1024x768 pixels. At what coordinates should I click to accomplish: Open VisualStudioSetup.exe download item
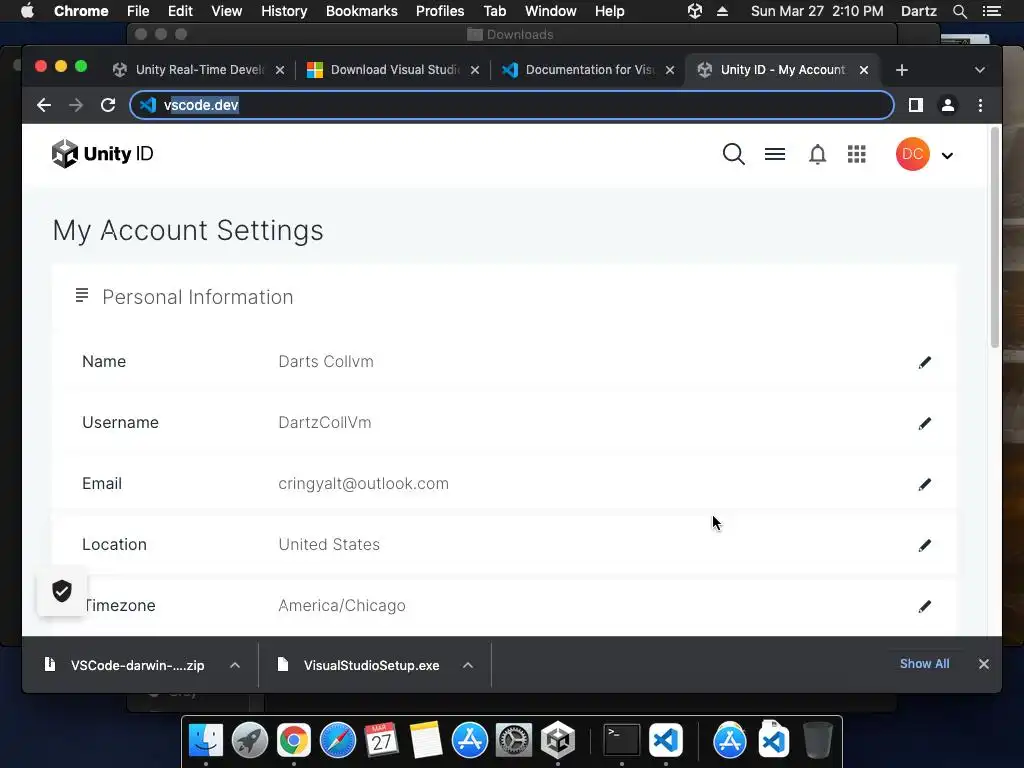(359, 665)
